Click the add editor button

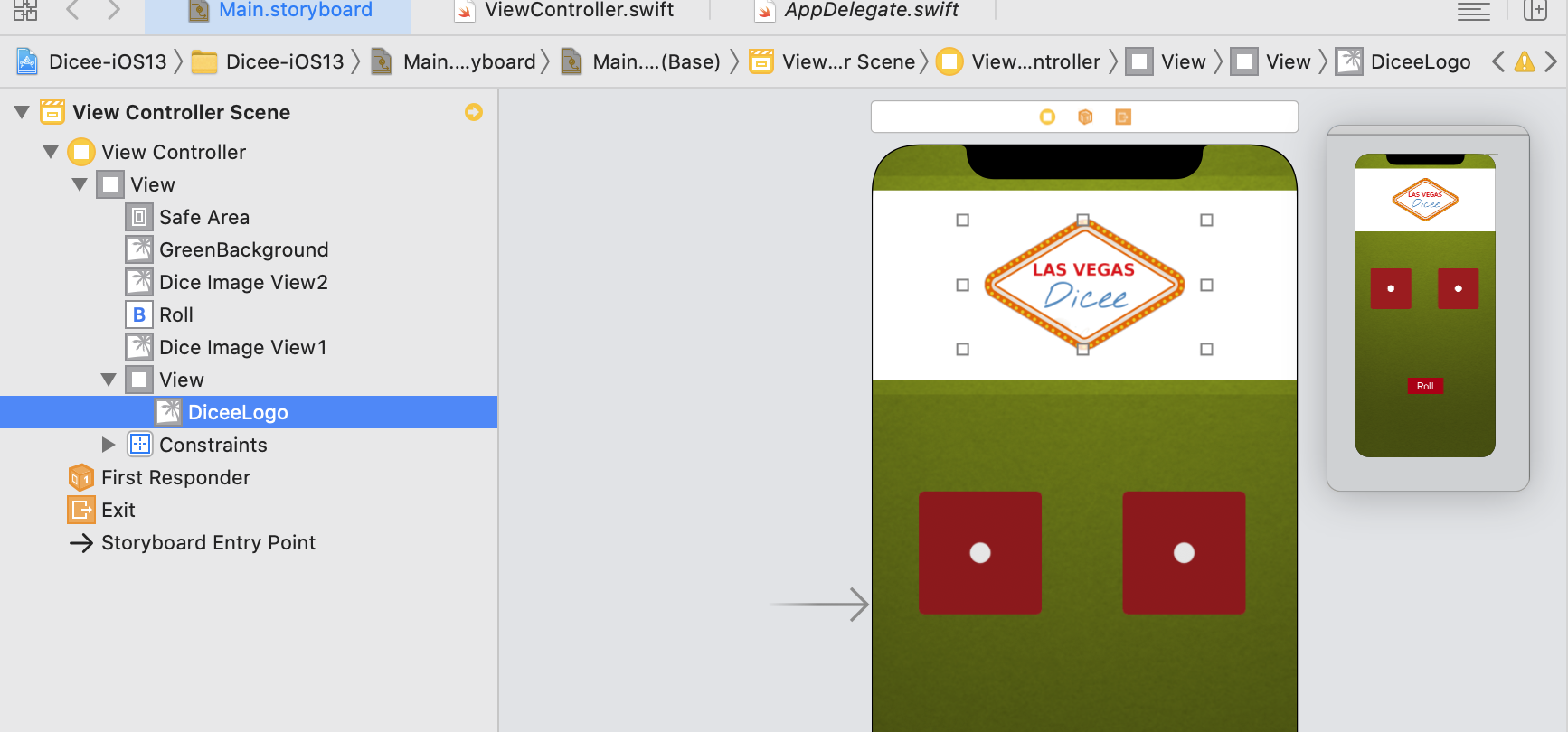click(x=1535, y=11)
